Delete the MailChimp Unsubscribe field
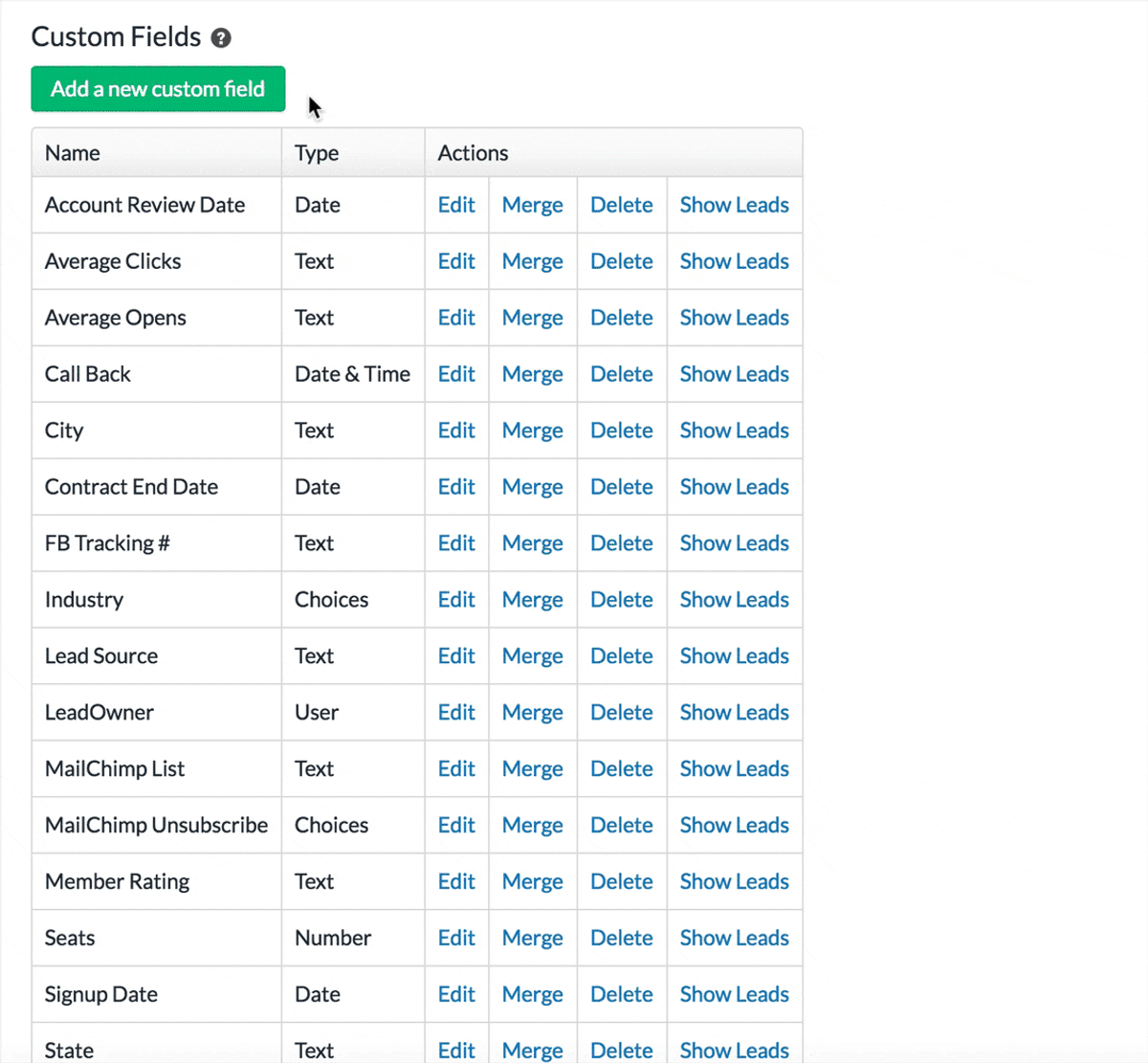This screenshot has width=1148, height=1063. point(622,826)
